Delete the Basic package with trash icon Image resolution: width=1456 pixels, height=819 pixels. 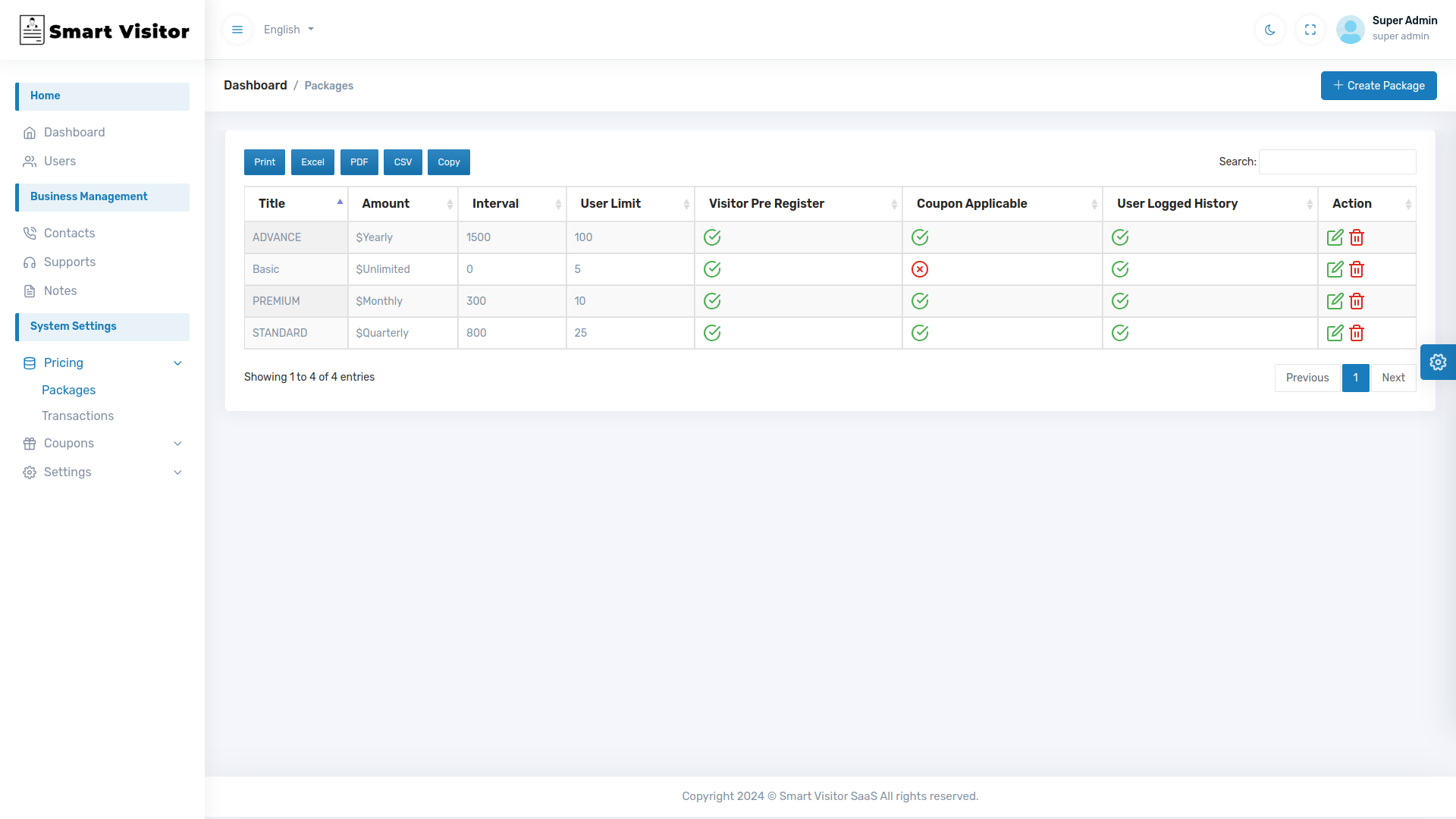coord(1357,269)
